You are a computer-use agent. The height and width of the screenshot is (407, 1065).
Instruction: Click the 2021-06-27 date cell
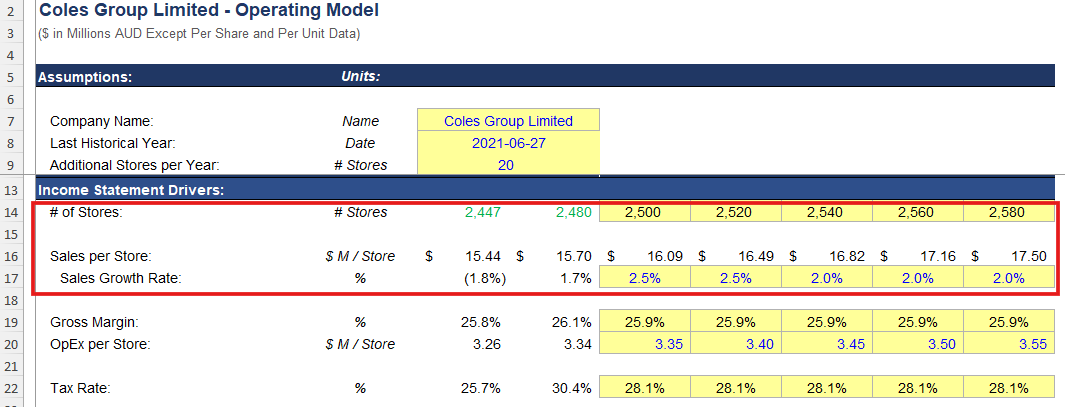pyautogui.click(x=508, y=143)
